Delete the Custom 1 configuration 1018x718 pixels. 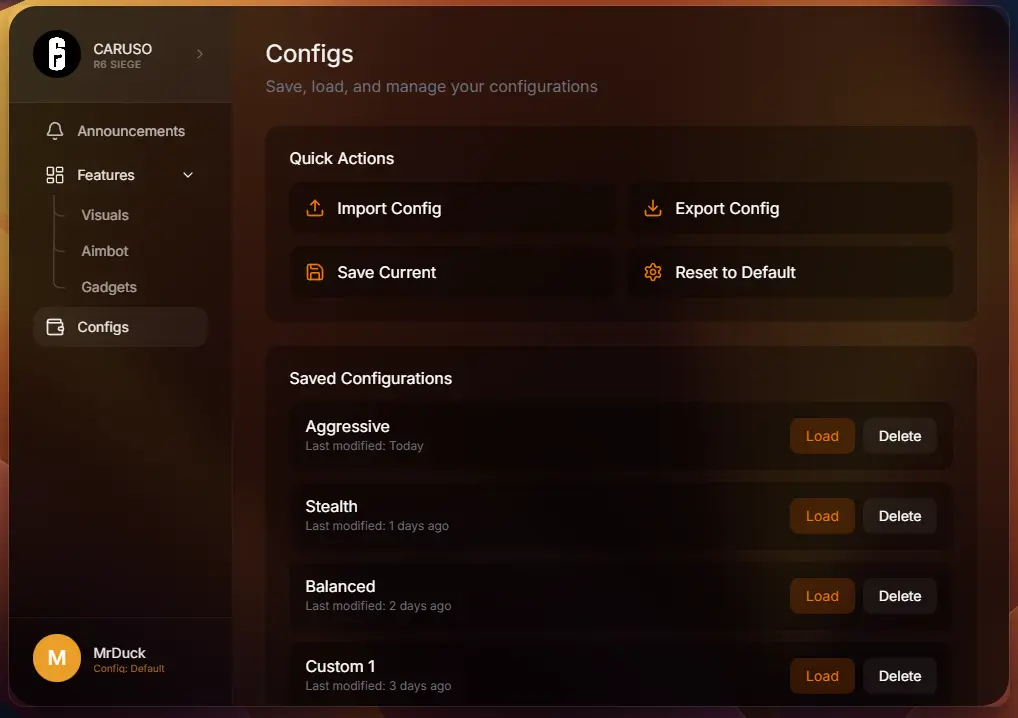click(899, 676)
